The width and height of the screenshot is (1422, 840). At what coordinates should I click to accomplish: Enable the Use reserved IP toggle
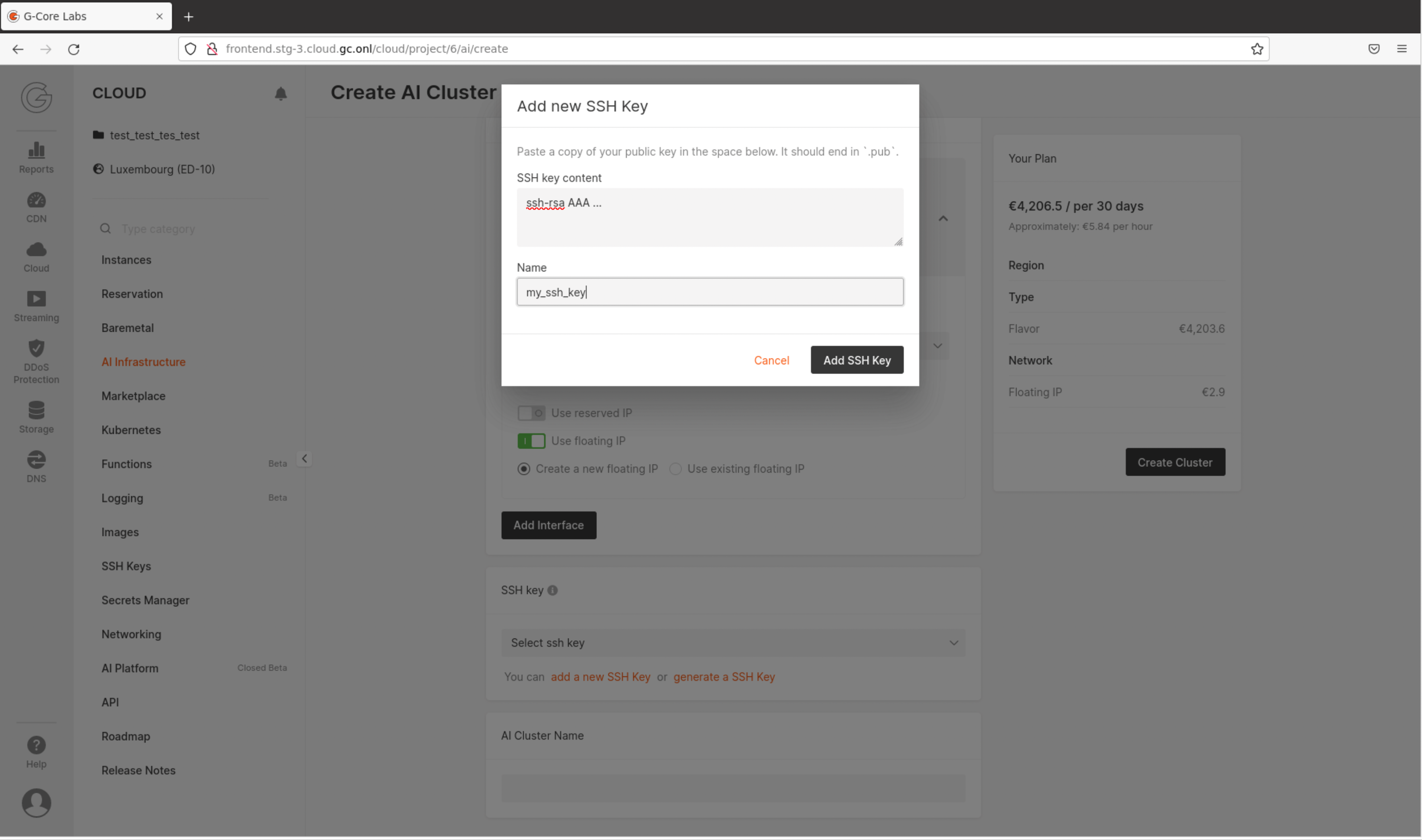[x=531, y=412]
